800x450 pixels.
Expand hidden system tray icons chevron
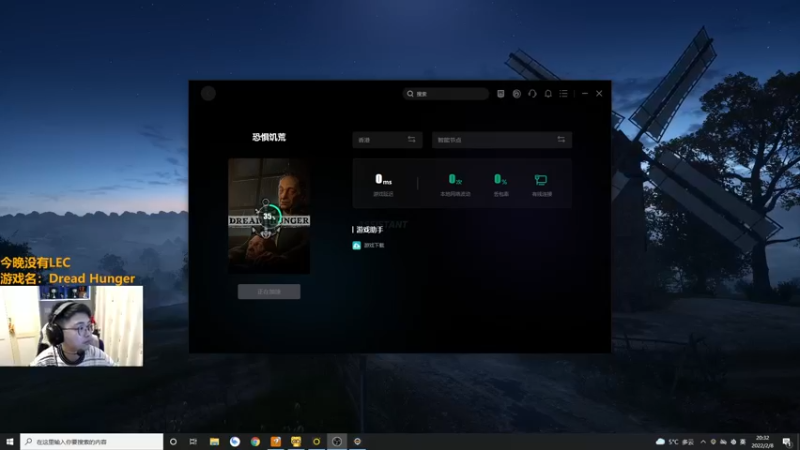pos(703,441)
